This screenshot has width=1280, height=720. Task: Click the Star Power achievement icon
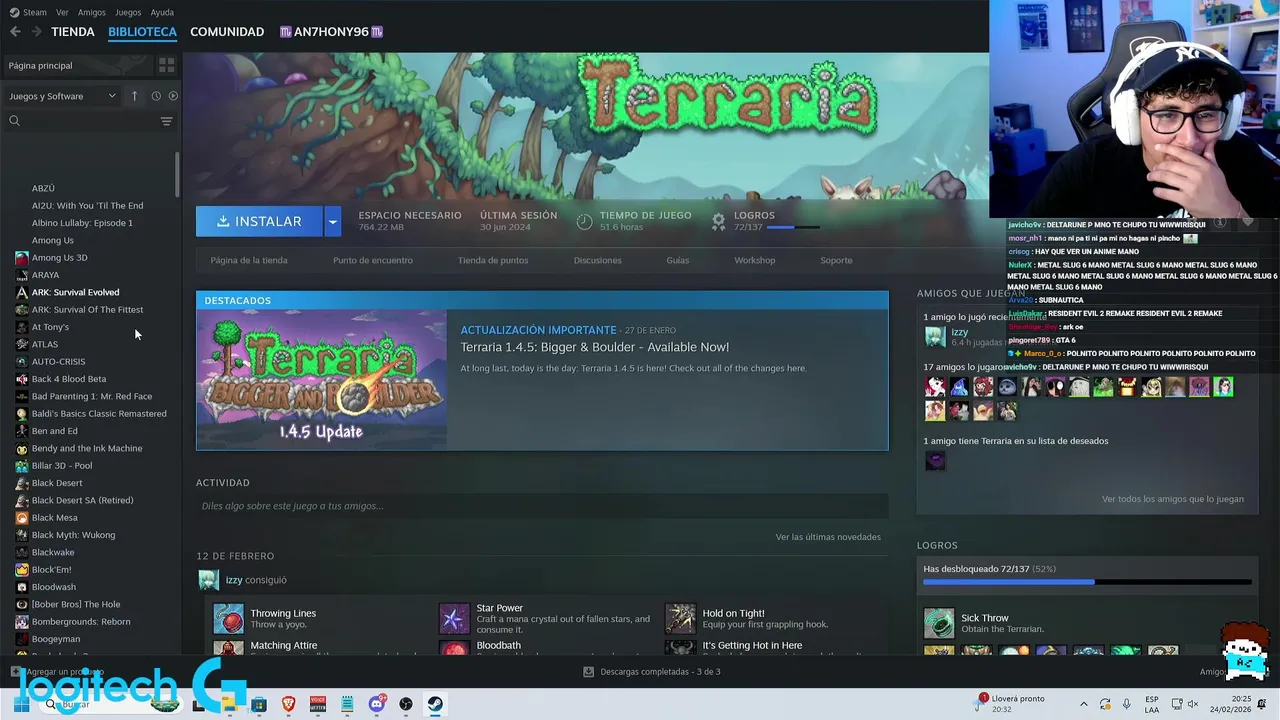(x=454, y=618)
